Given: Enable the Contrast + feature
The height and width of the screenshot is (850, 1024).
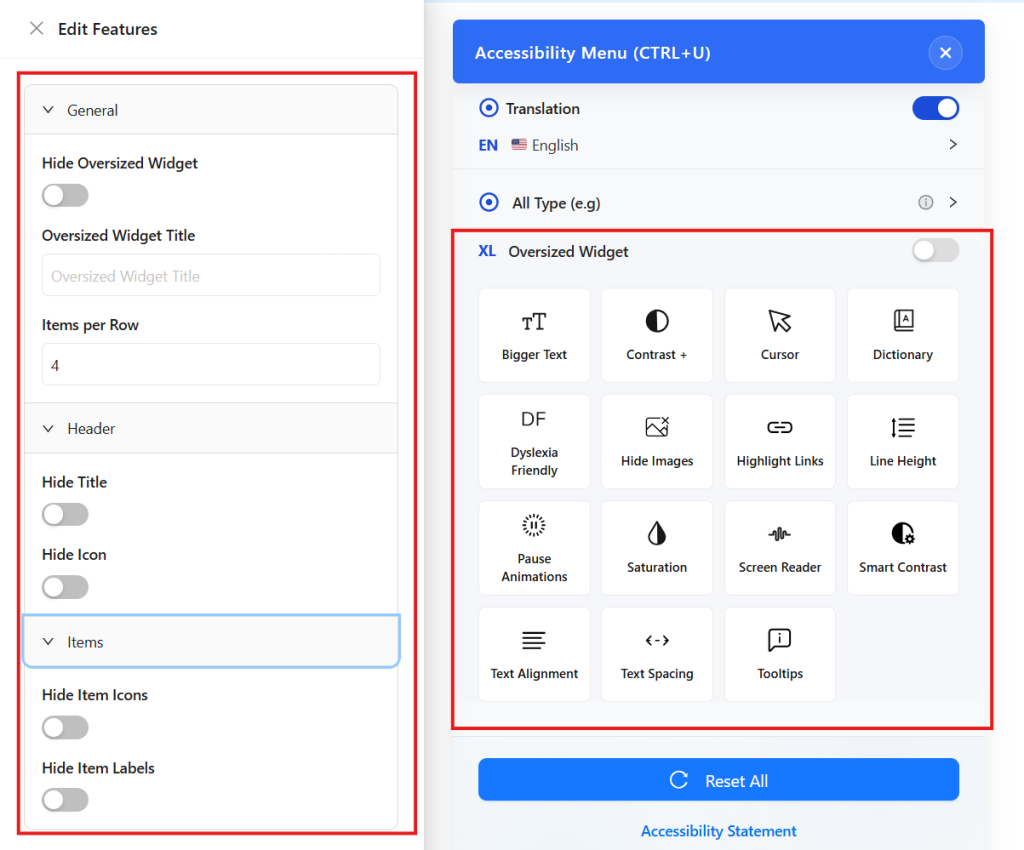Looking at the screenshot, I should (x=657, y=335).
